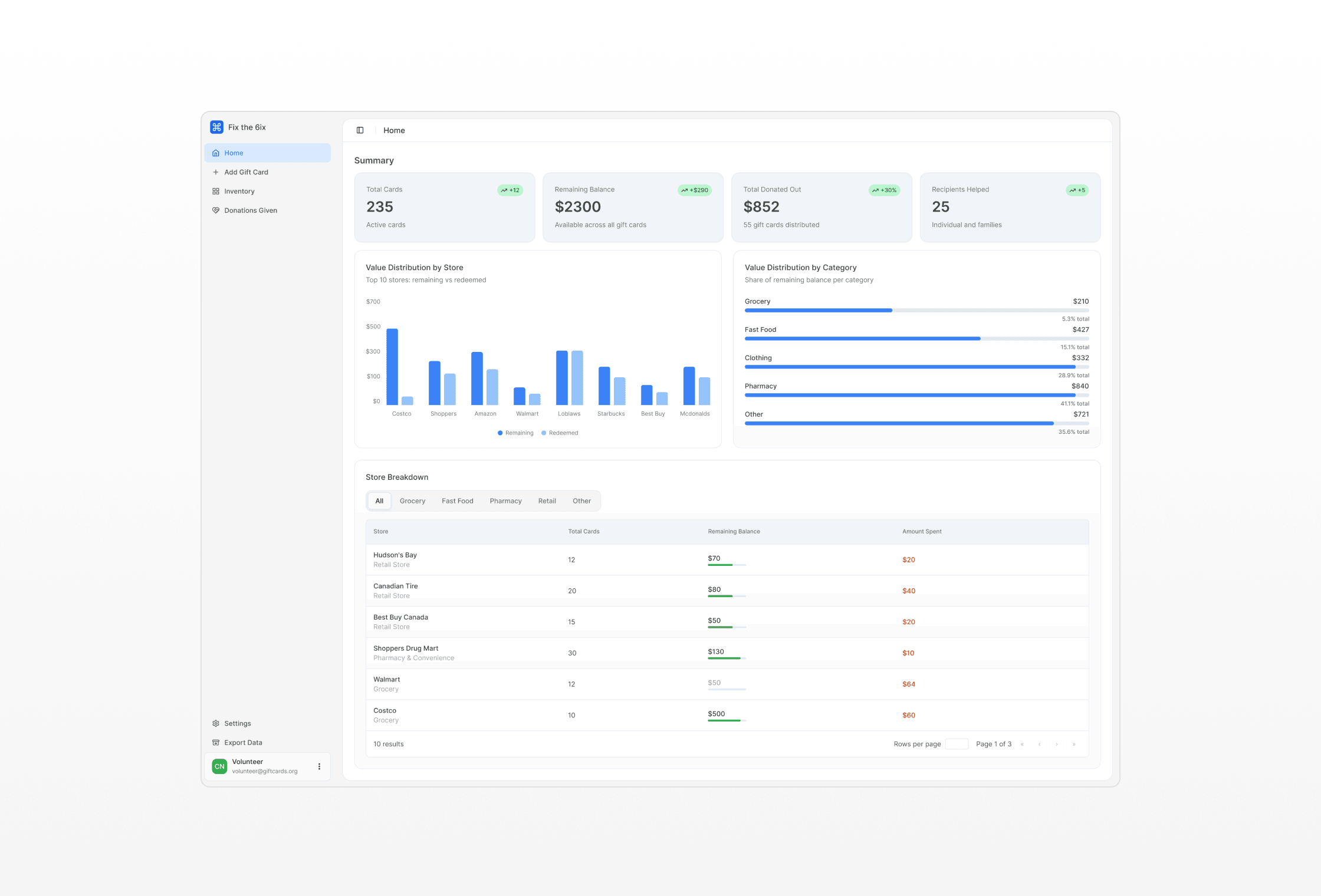Click the 10 results text

point(388,744)
